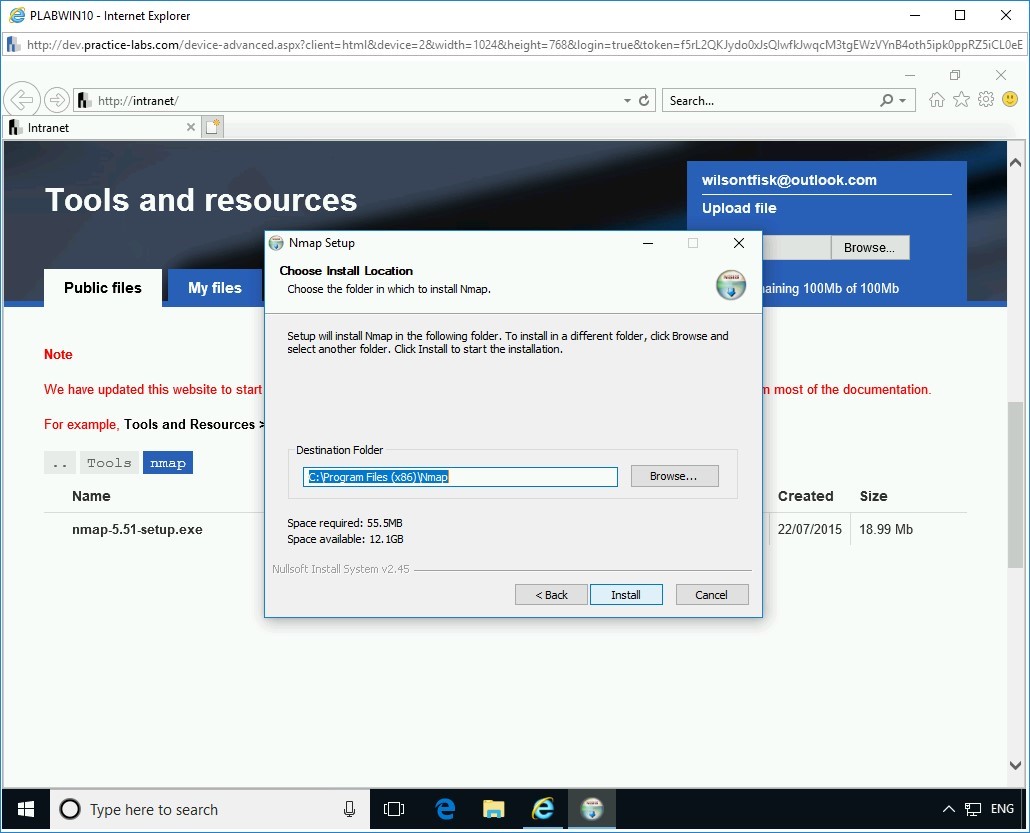Switch to the My files tab
The image size is (1030, 833).
click(214, 288)
